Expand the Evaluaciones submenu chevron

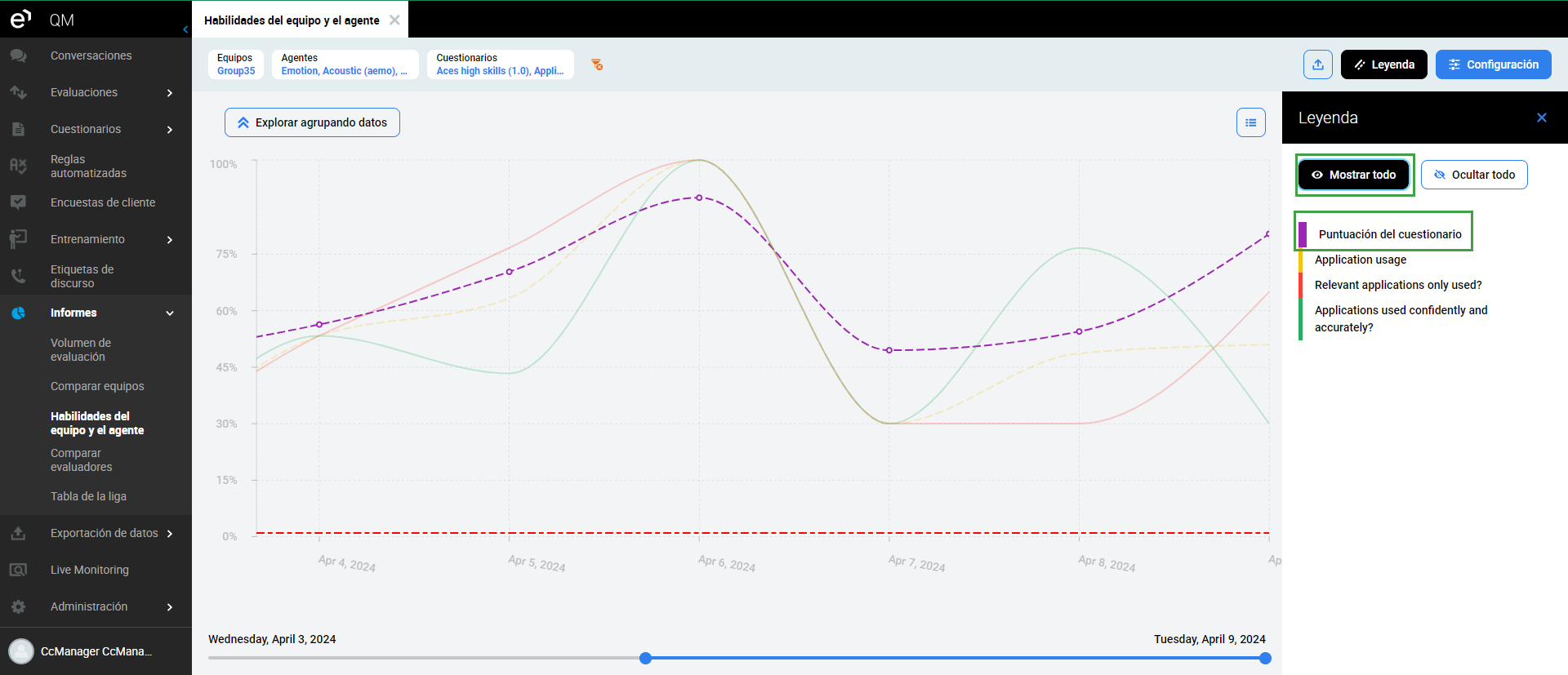170,93
